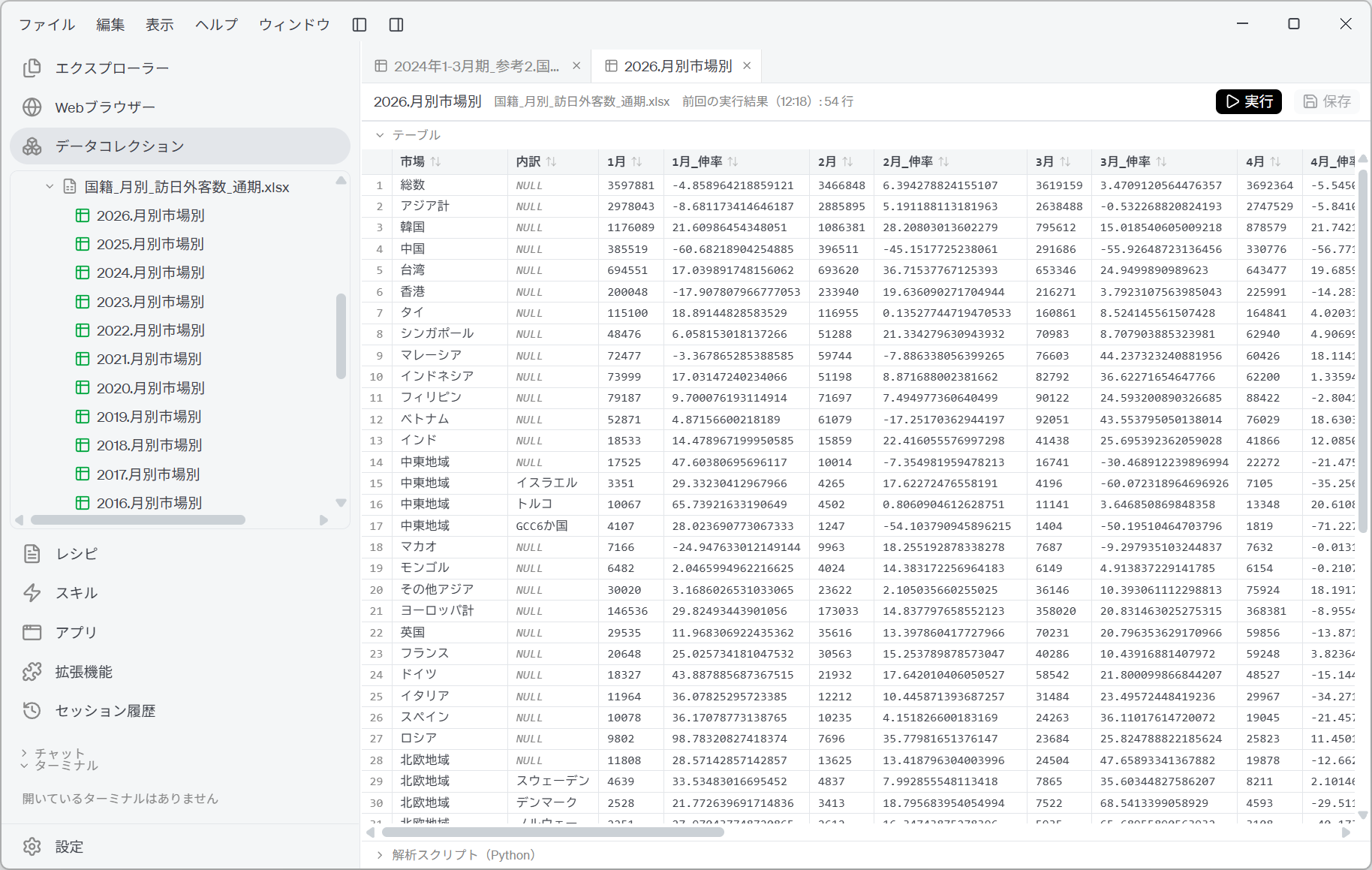Collapse the ターミナル section
Screen dimensions: 1372x870
coord(24,766)
